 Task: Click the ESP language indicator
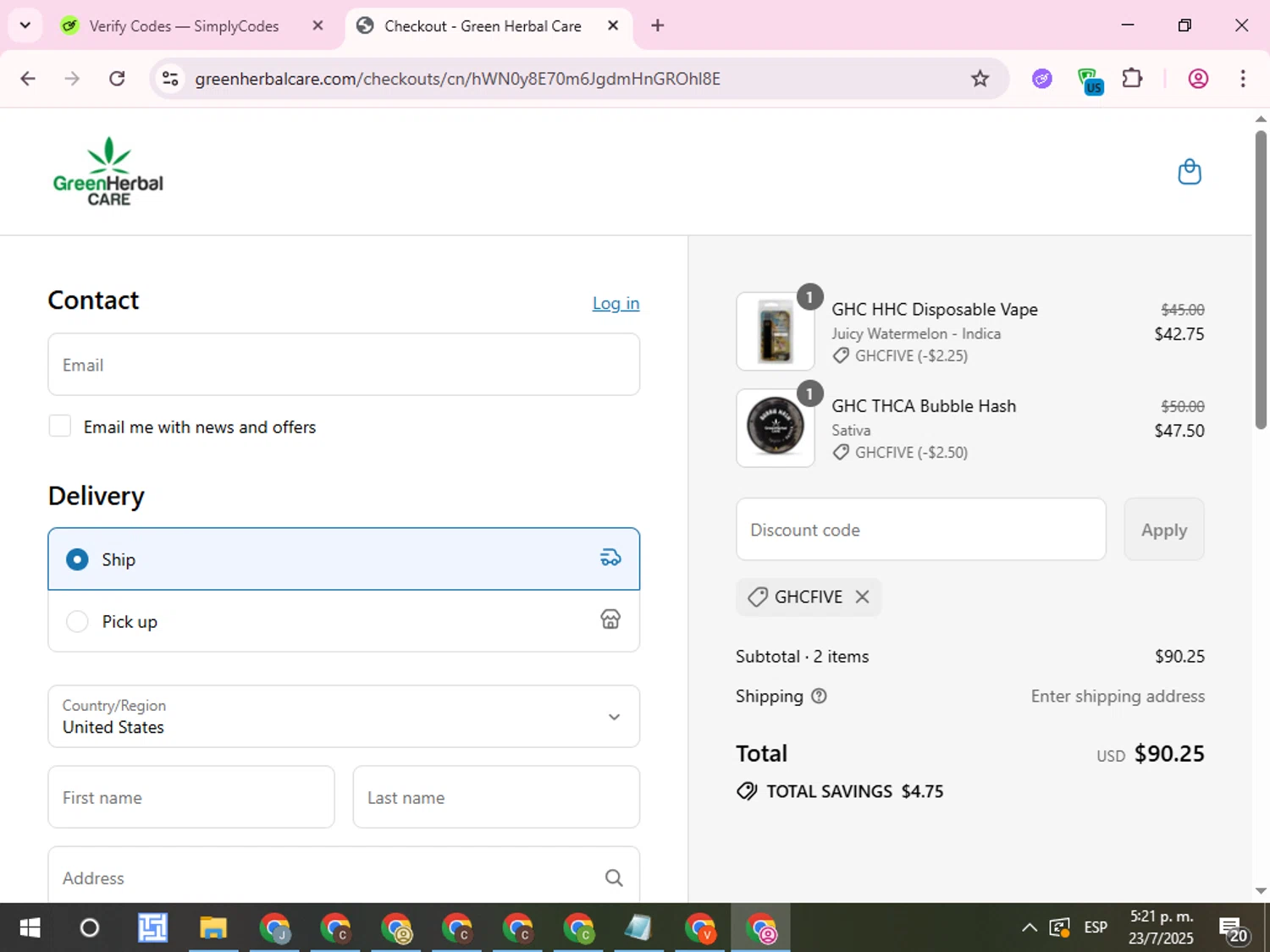[1096, 927]
